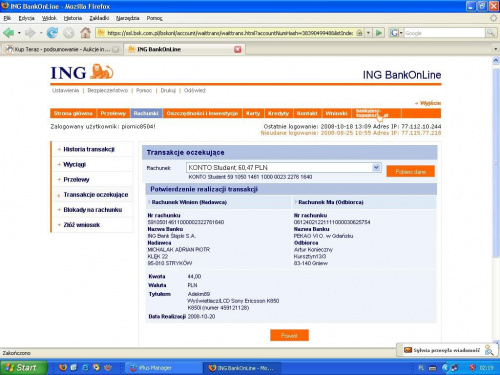This screenshot has width=500, height=375.
Task: Click the Chrome quick launch icon
Action: [96, 367]
